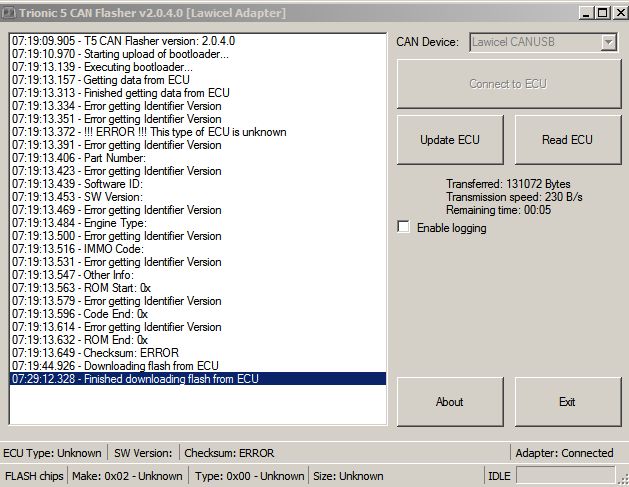
Task: Select the 'IMMO Code:' log line
Action: 197,249
